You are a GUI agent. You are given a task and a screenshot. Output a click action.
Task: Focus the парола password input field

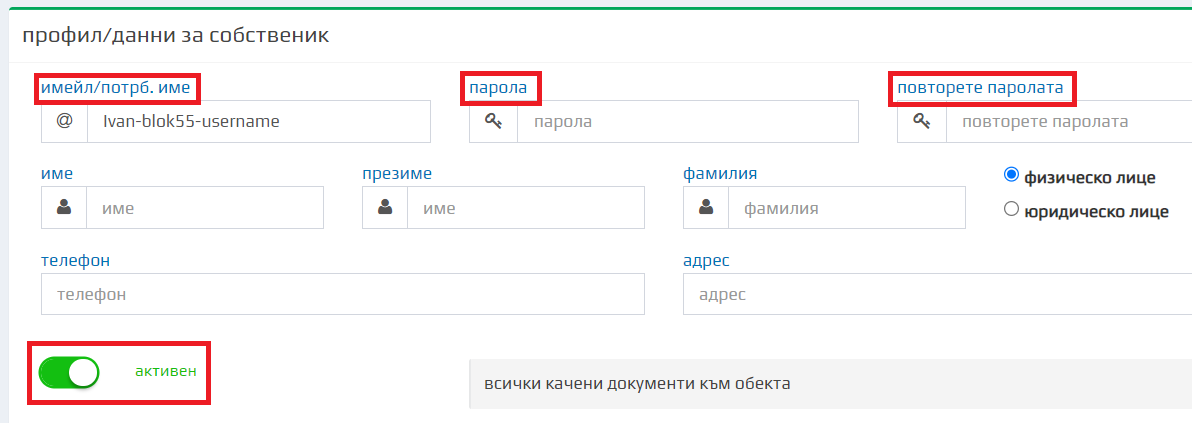[686, 122]
